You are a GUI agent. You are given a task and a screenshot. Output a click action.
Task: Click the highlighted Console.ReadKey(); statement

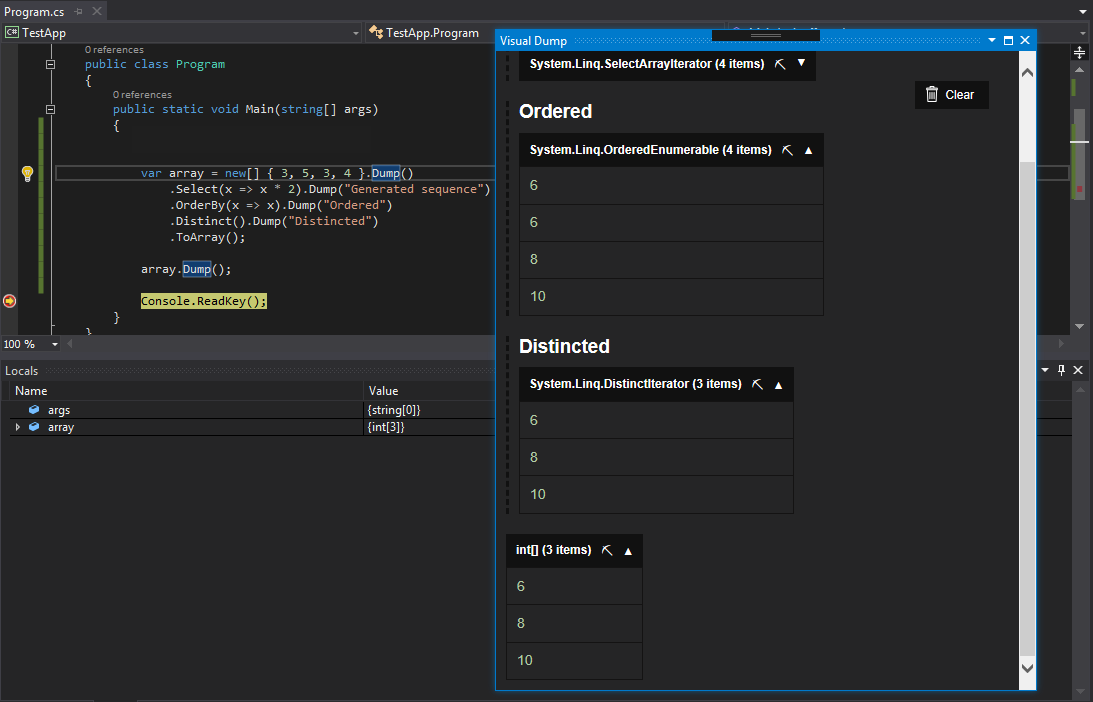[204, 301]
